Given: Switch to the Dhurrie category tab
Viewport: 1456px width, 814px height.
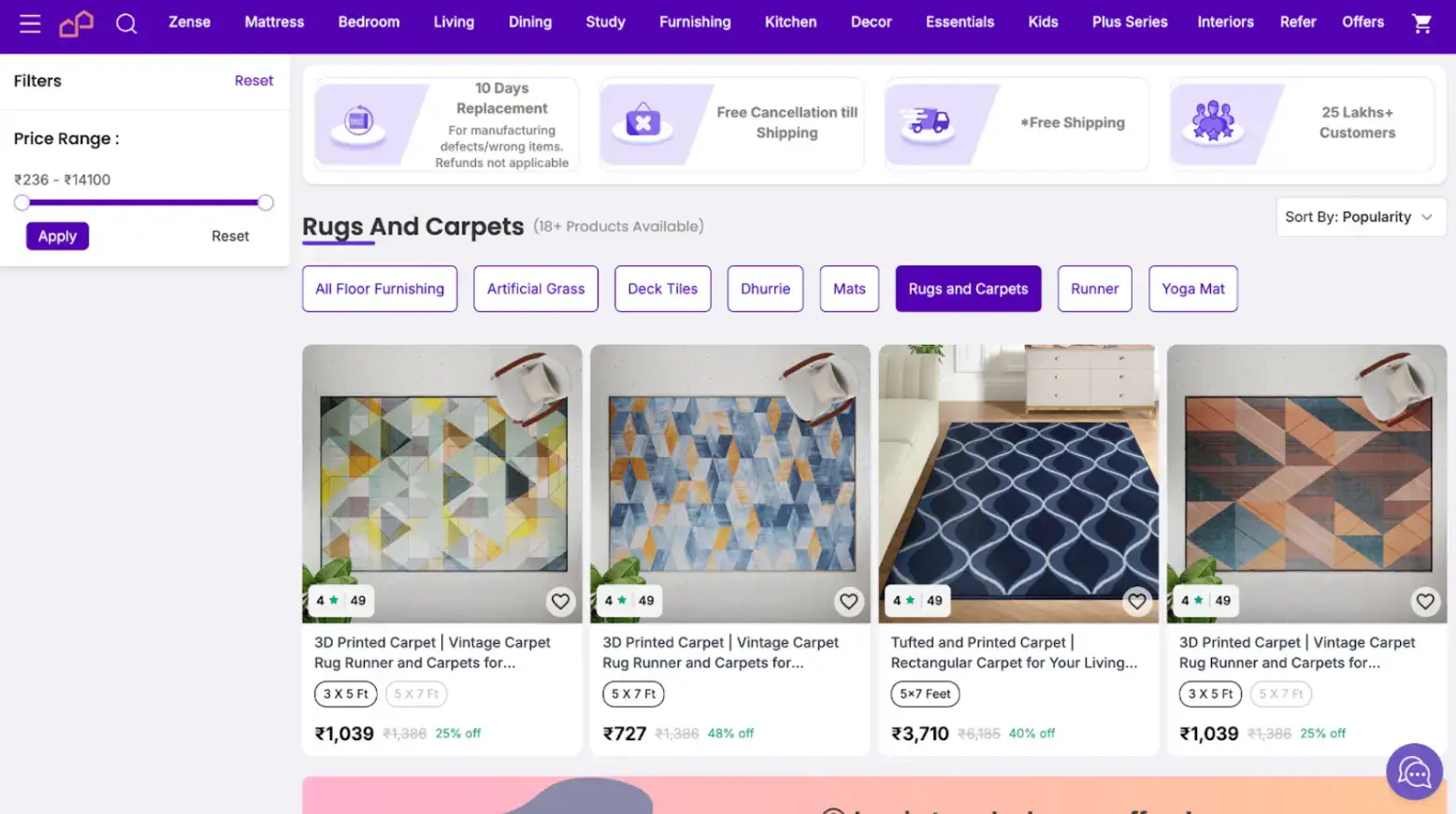Looking at the screenshot, I should click(765, 289).
